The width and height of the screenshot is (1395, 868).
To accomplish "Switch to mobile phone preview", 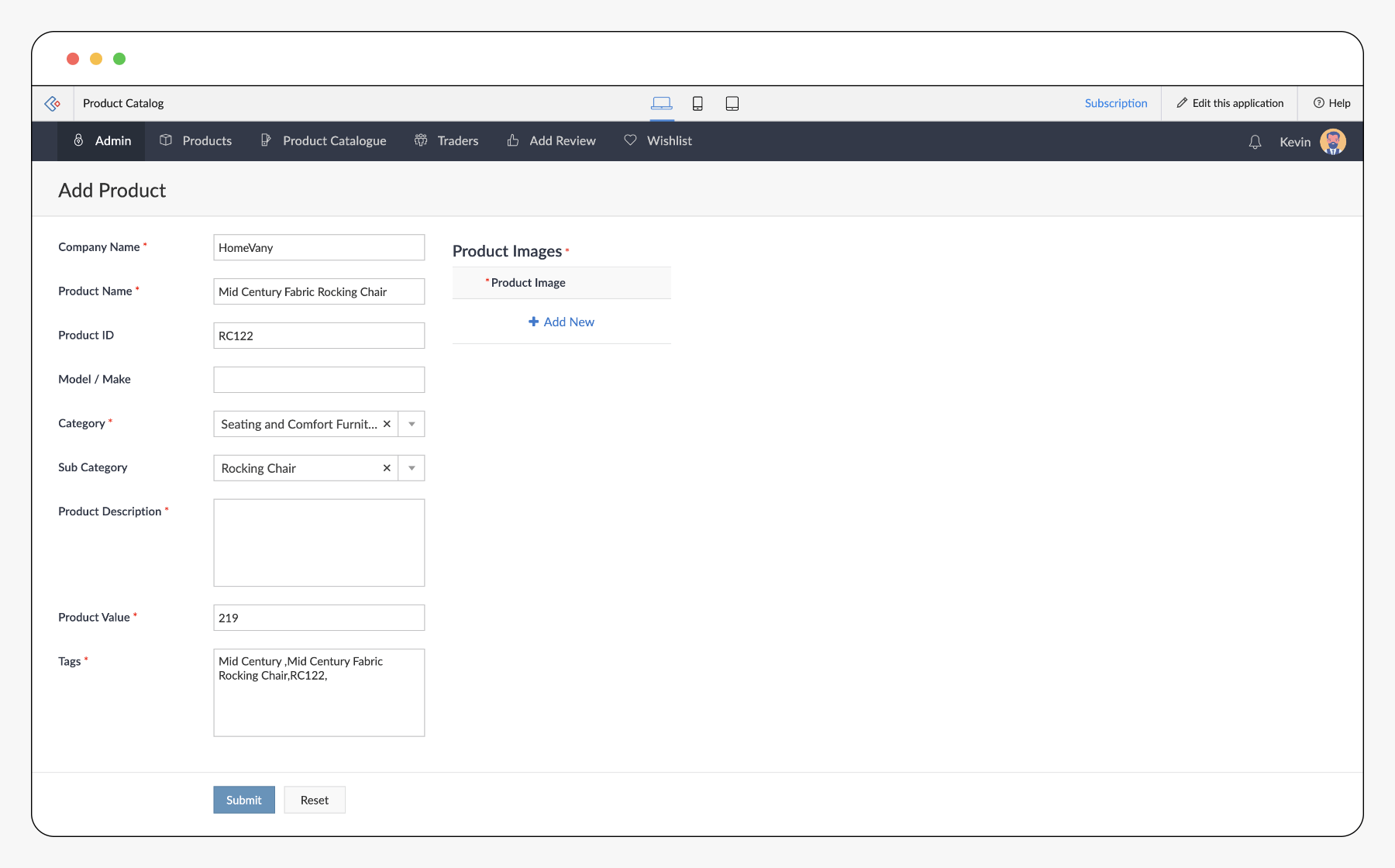I will click(x=697, y=103).
